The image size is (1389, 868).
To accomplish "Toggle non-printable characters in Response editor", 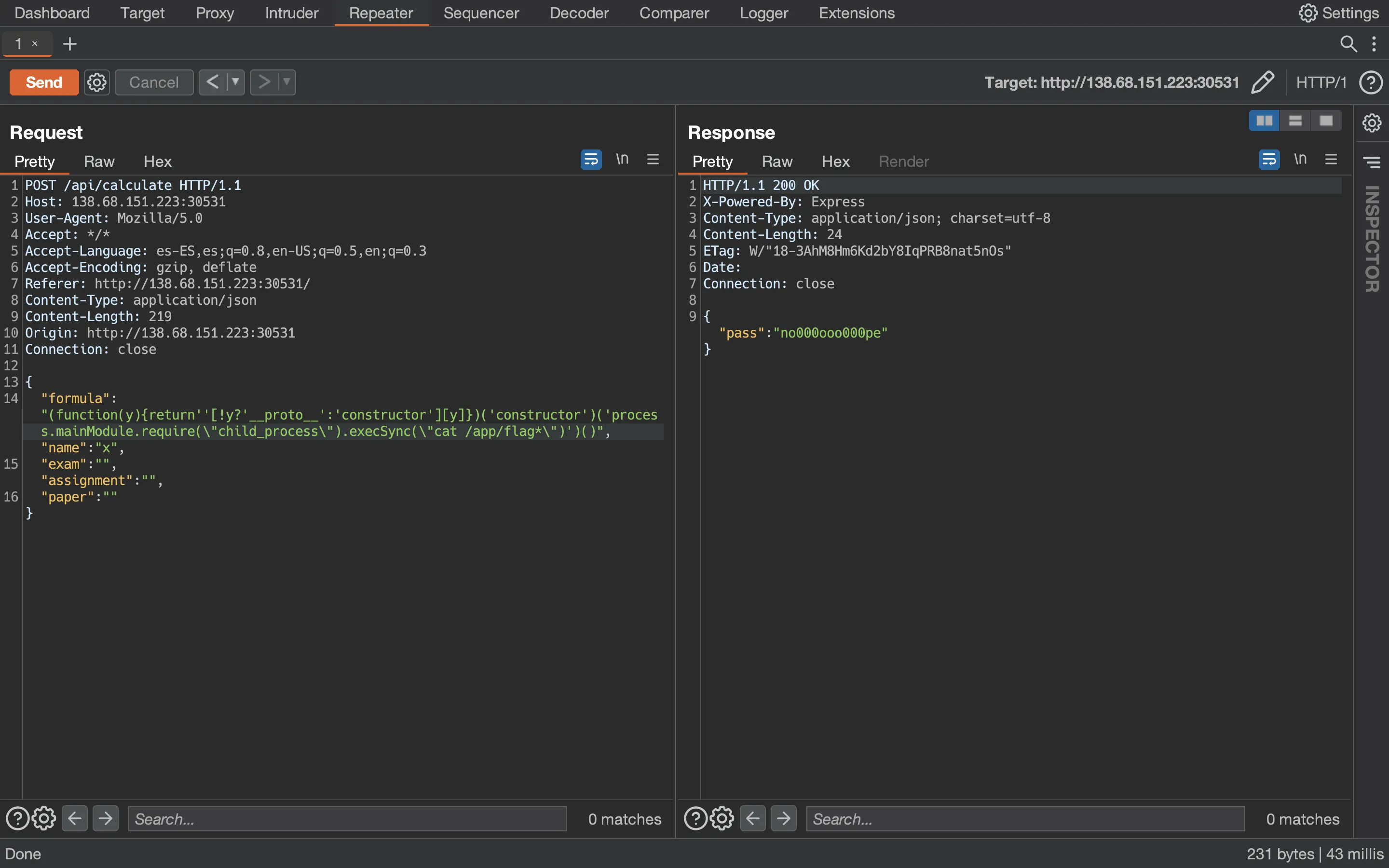I will pos(1301,159).
